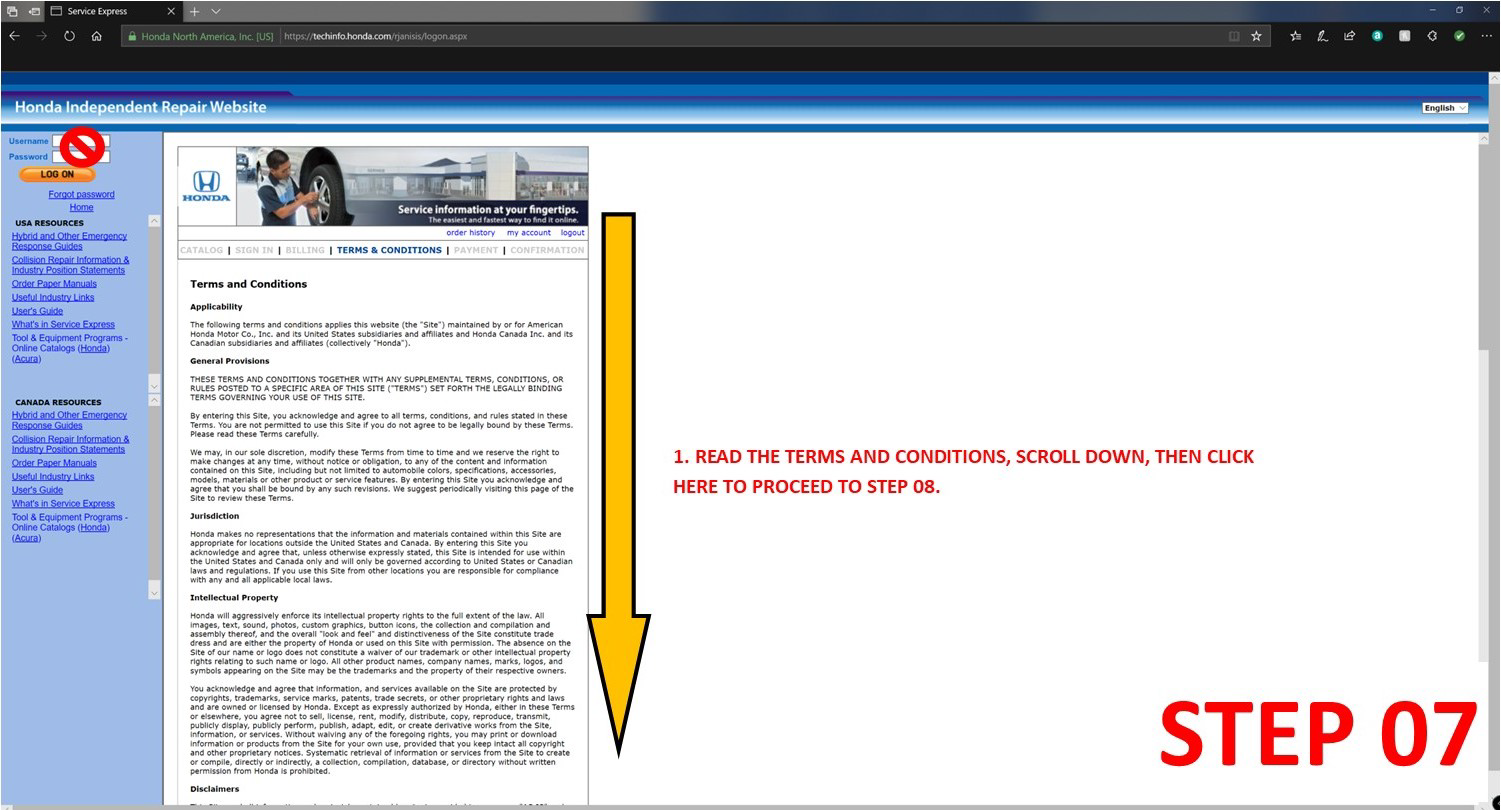Open USA Order Paper Manuals link

(54, 284)
